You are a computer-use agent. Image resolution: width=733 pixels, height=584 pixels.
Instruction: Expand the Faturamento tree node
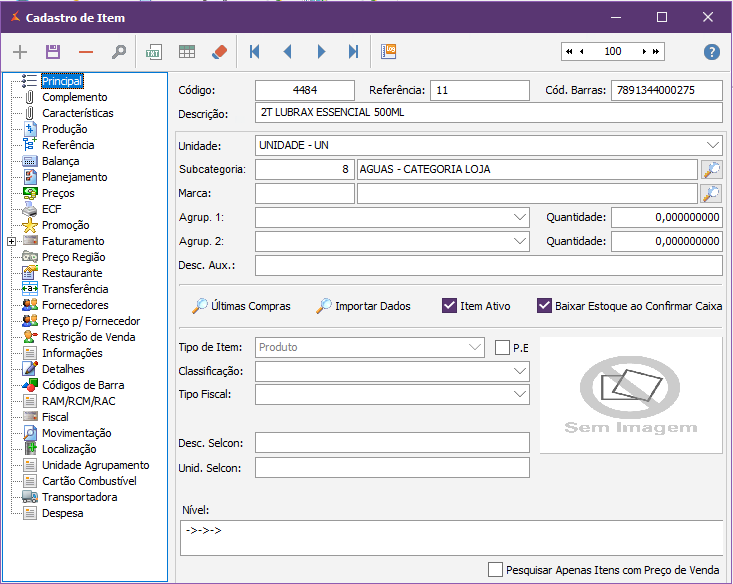coord(11,241)
